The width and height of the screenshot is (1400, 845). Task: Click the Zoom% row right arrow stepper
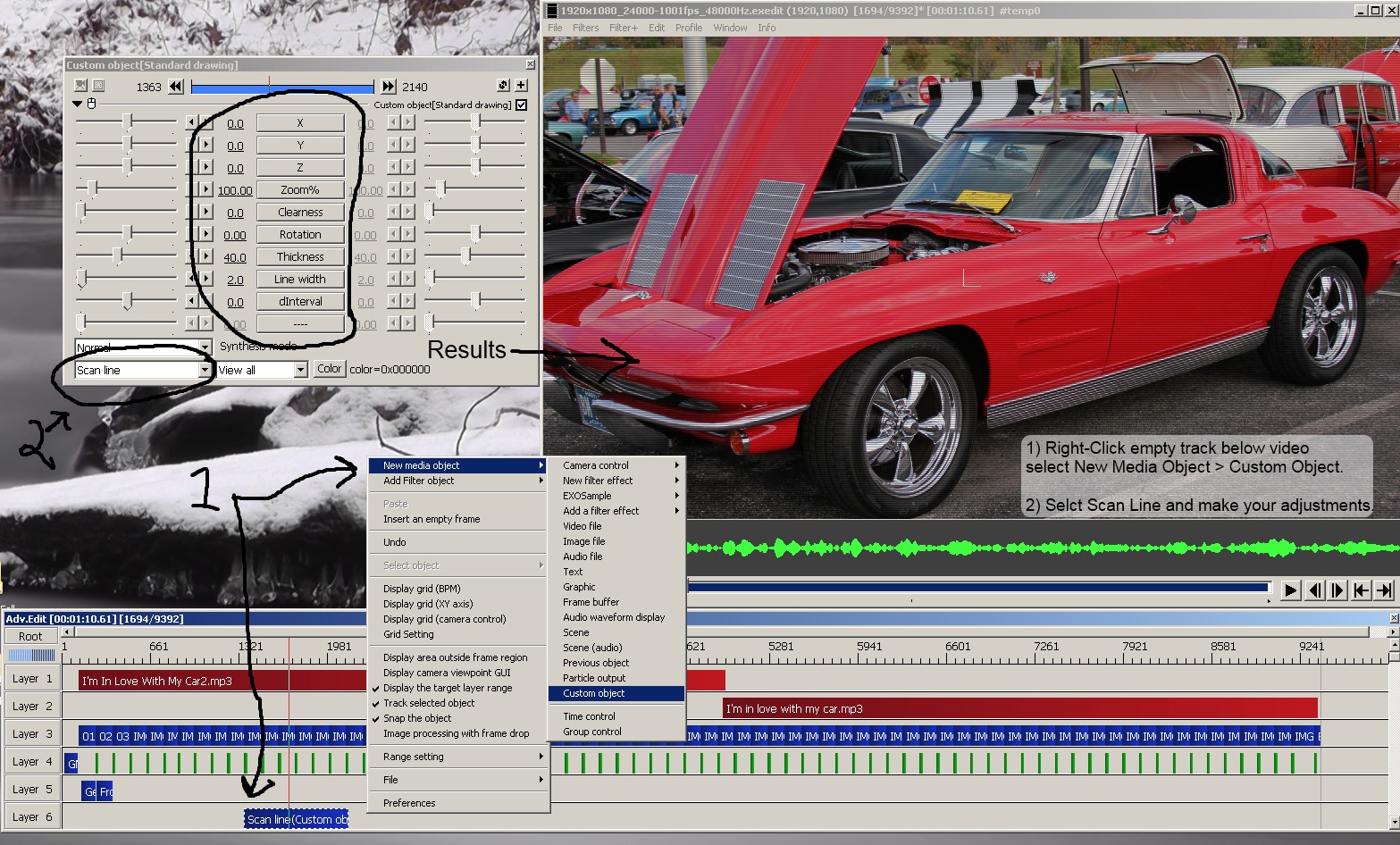pos(206,189)
